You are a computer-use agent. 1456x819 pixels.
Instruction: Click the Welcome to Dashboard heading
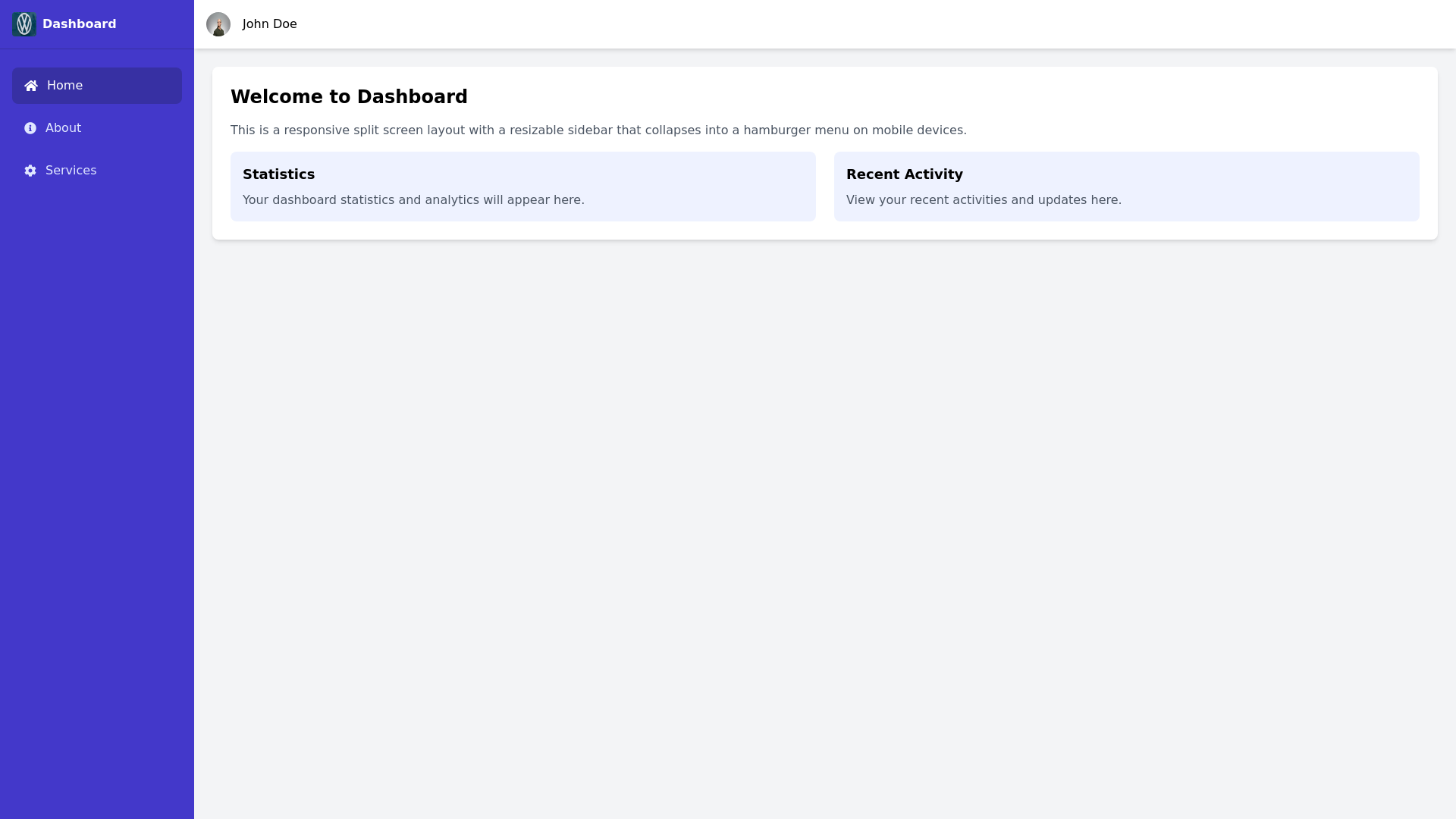tap(349, 97)
